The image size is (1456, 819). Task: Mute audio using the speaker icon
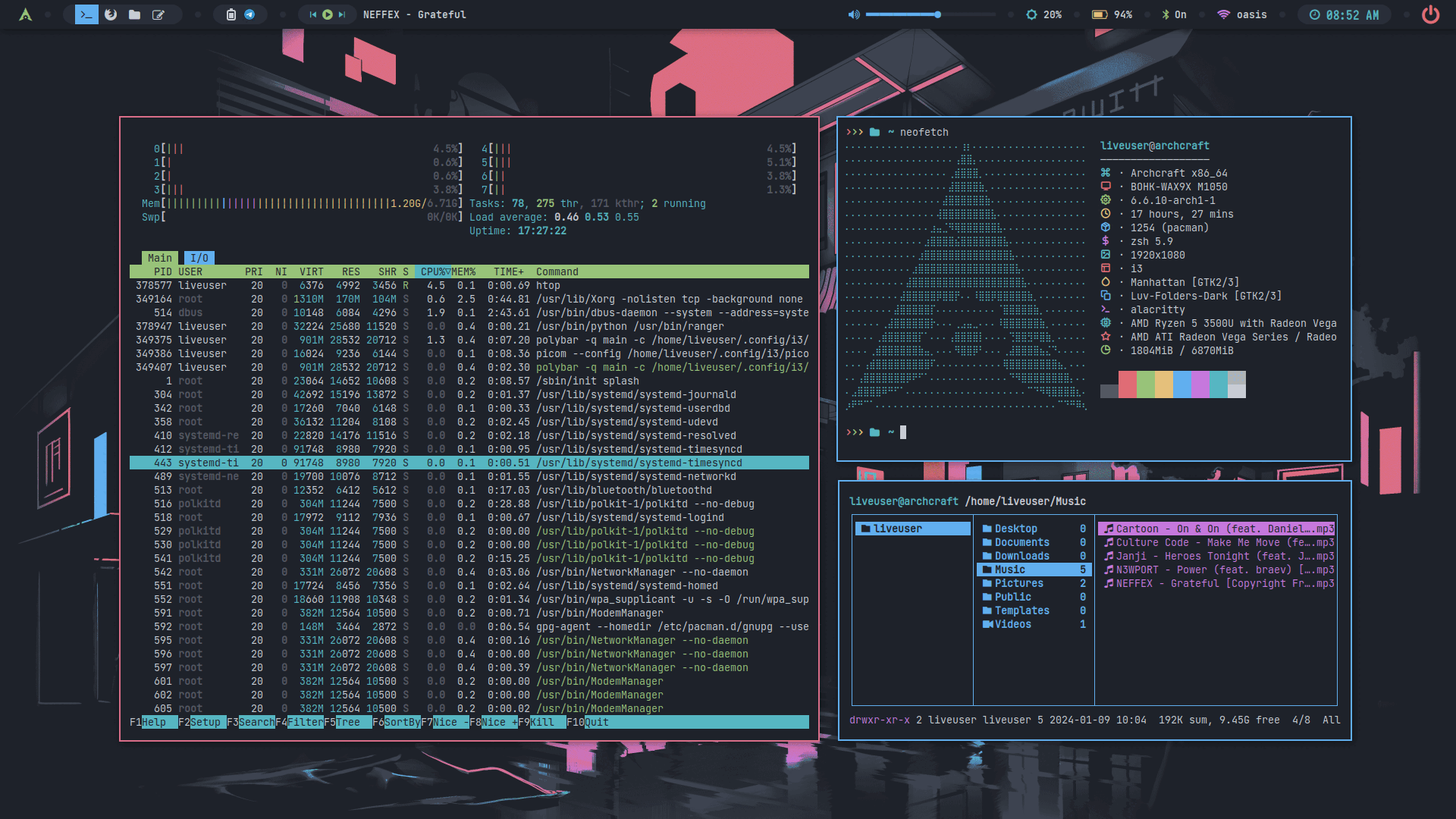pos(854,14)
